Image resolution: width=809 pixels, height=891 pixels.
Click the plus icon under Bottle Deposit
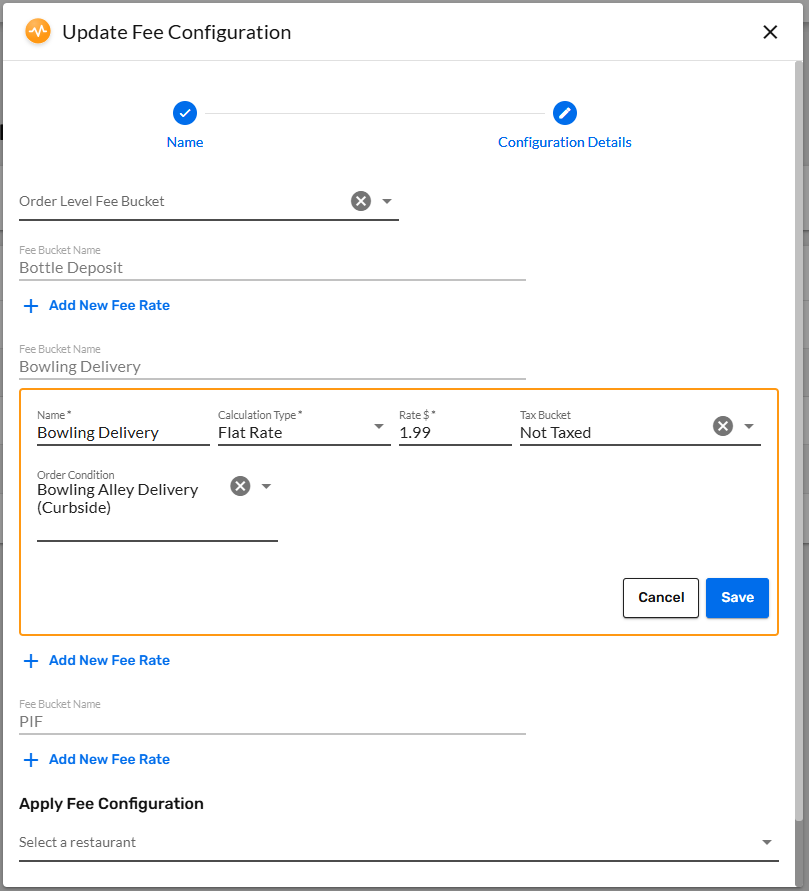click(31, 305)
